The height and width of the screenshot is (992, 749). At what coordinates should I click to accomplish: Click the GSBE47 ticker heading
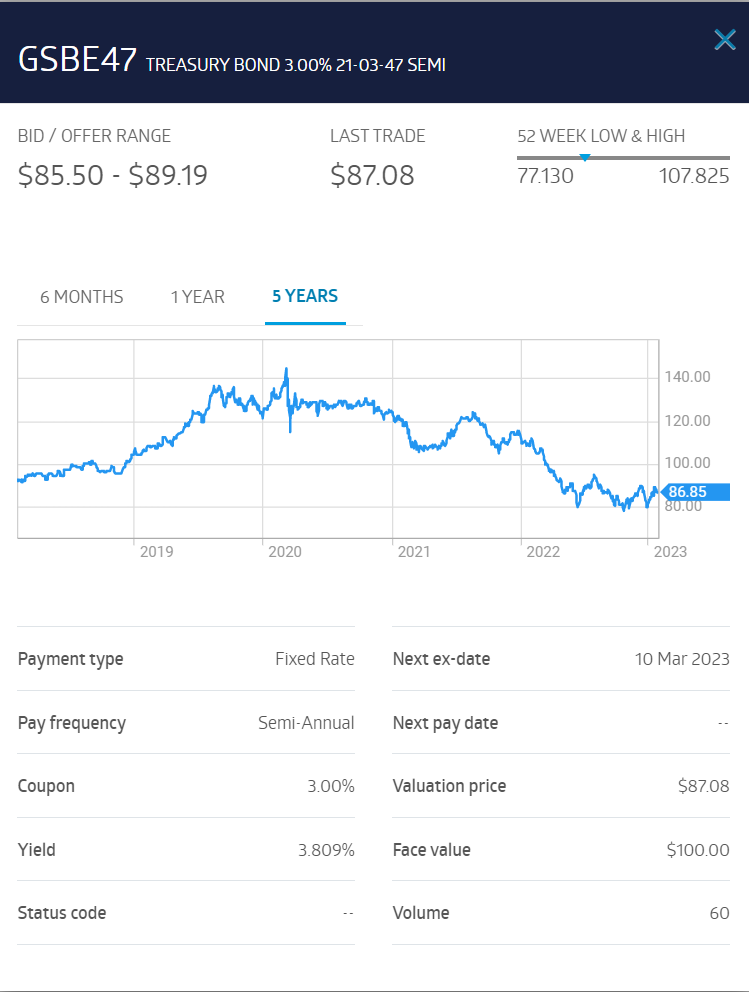coord(77,60)
